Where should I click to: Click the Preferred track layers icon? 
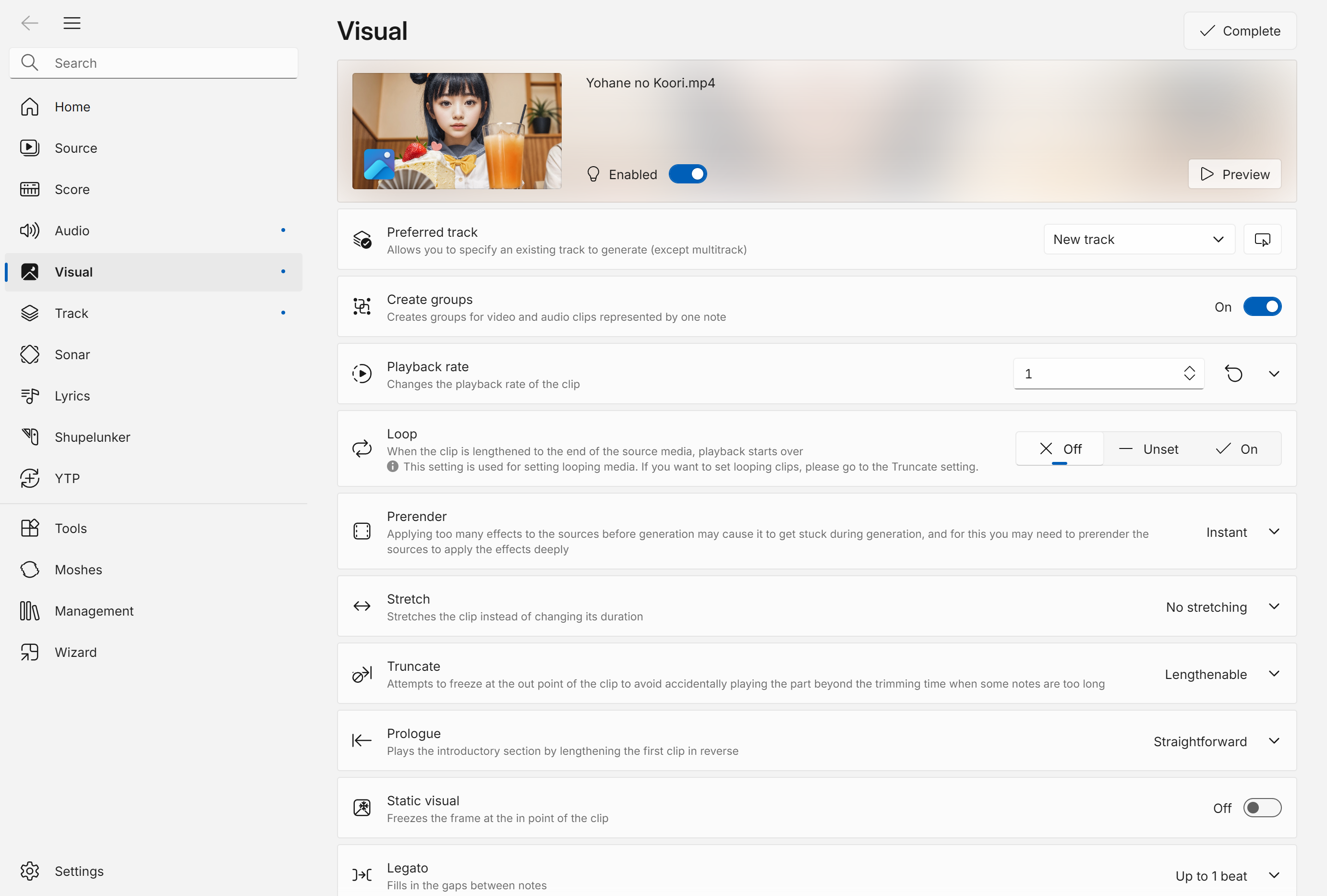point(362,239)
